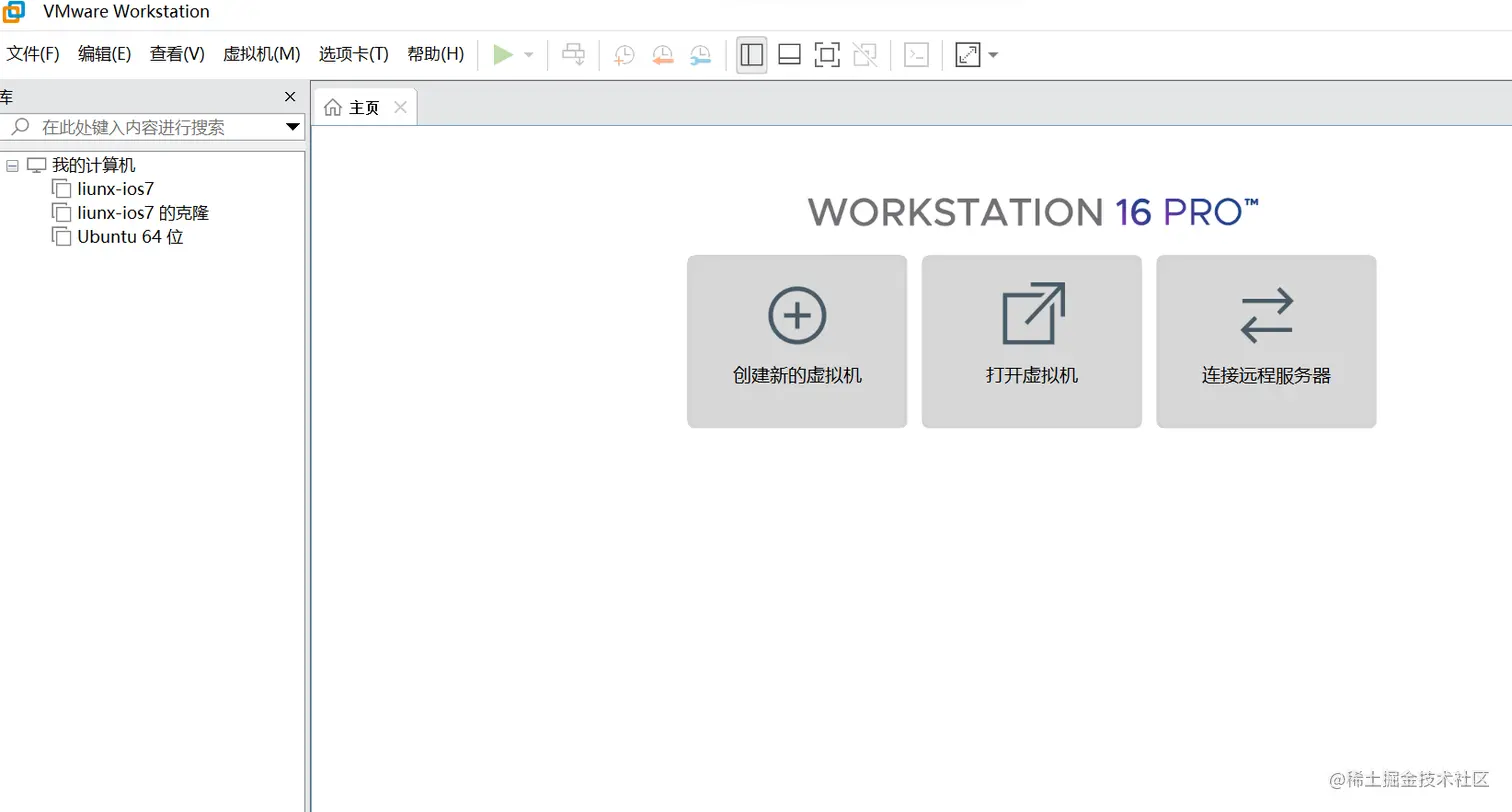Open the 编辑(E) menu
Viewport: 1512px width, 812px height.
point(105,54)
